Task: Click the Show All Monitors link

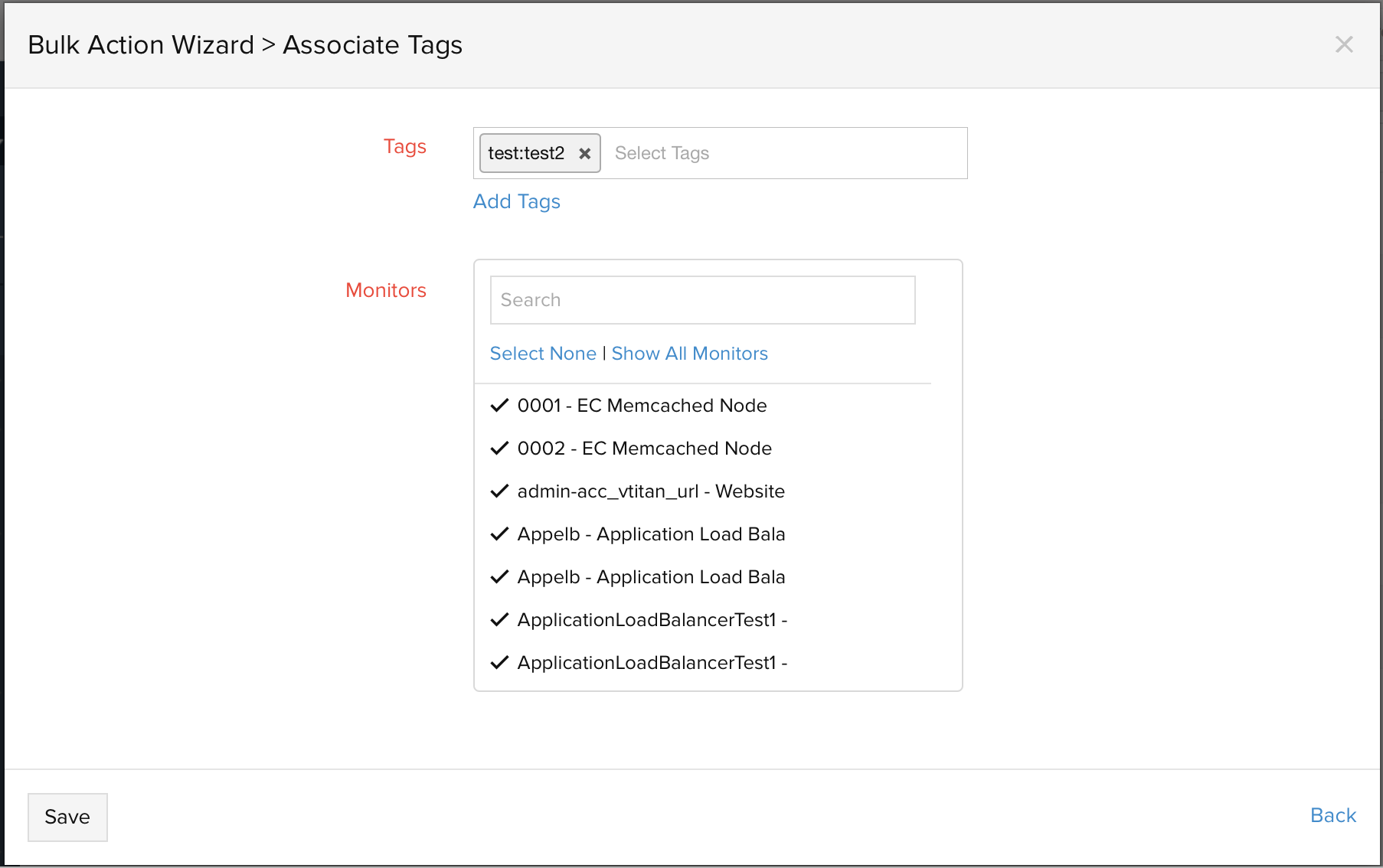Action: pyautogui.click(x=689, y=354)
